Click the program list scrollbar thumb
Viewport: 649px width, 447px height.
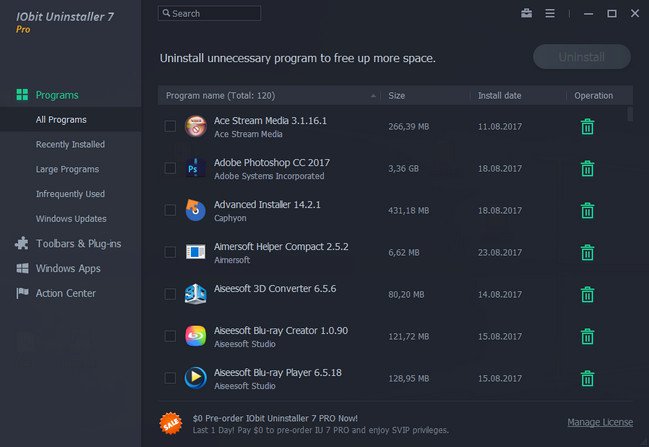630,114
